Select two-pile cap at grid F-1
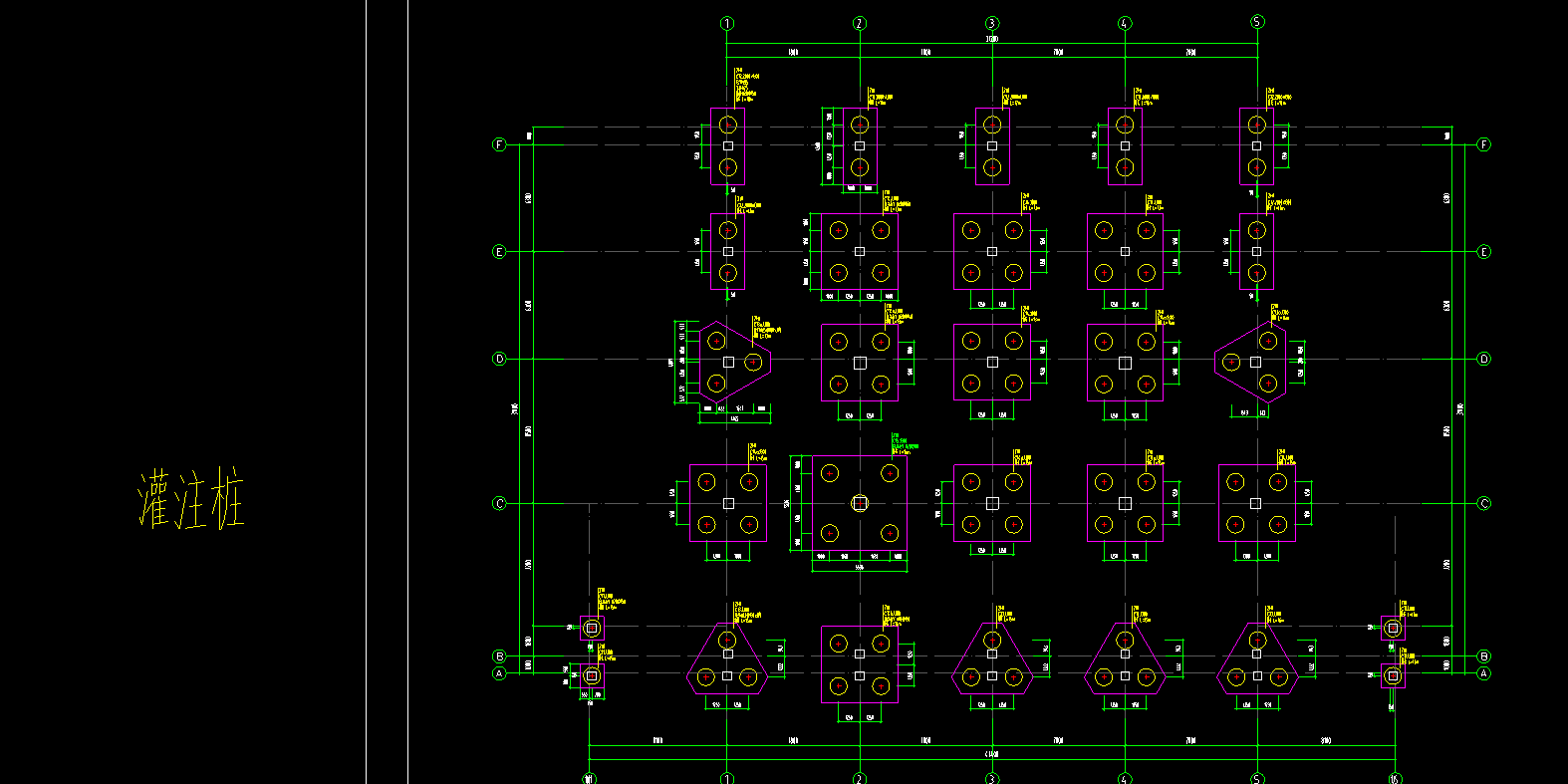1568x784 pixels. [727, 145]
